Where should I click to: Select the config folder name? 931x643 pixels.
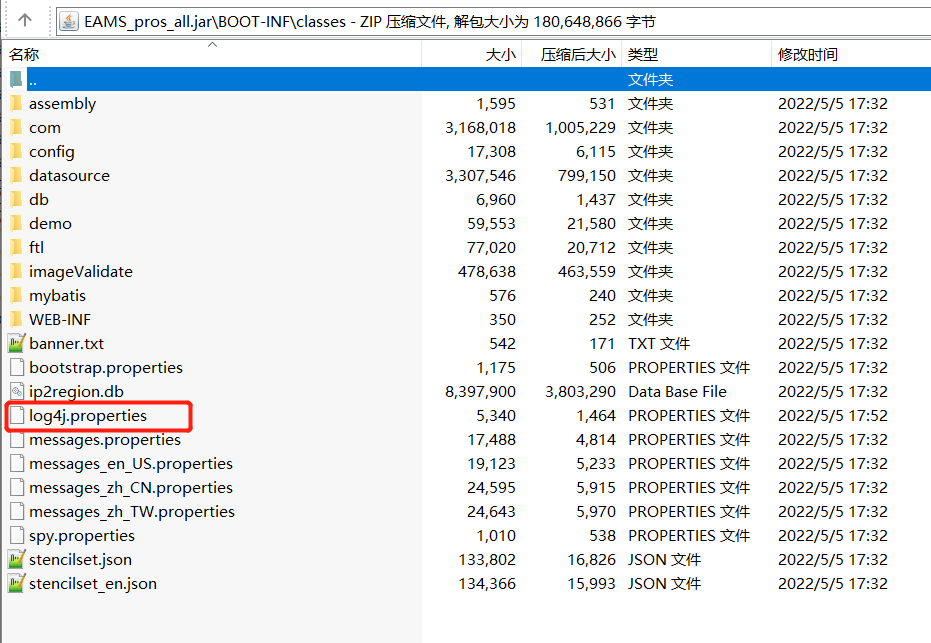pos(52,151)
